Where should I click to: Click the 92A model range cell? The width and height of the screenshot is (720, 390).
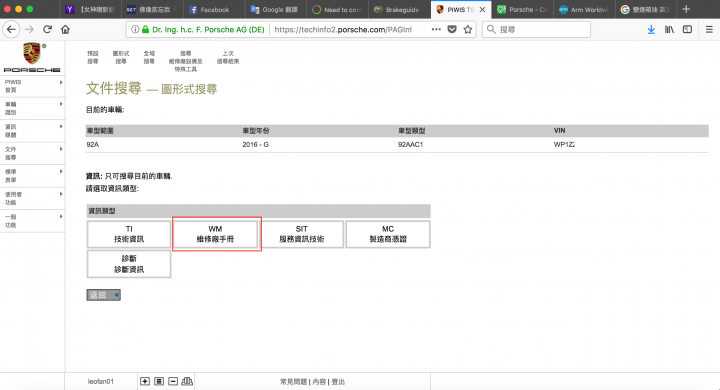click(x=93, y=144)
